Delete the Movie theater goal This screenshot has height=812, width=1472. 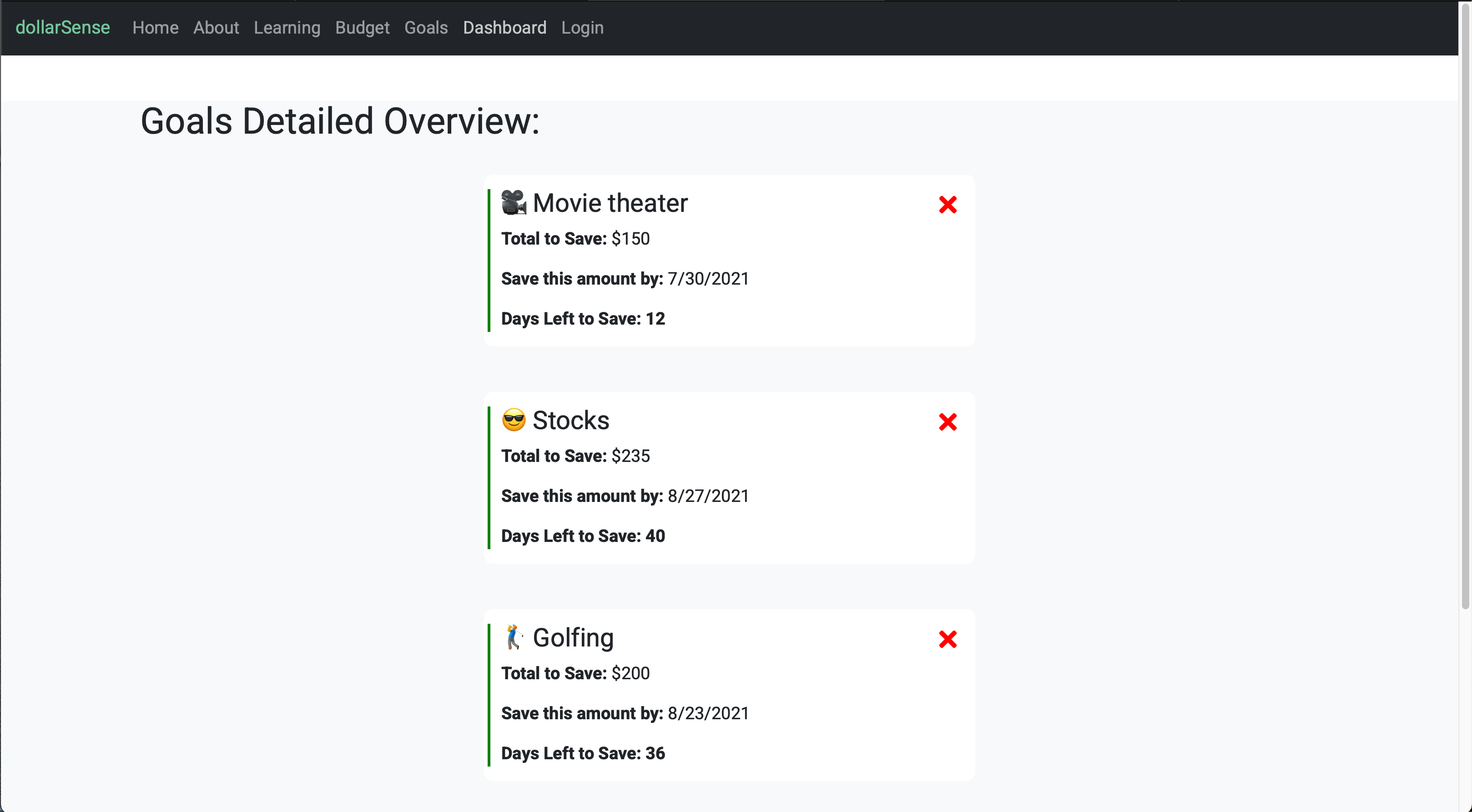(948, 205)
